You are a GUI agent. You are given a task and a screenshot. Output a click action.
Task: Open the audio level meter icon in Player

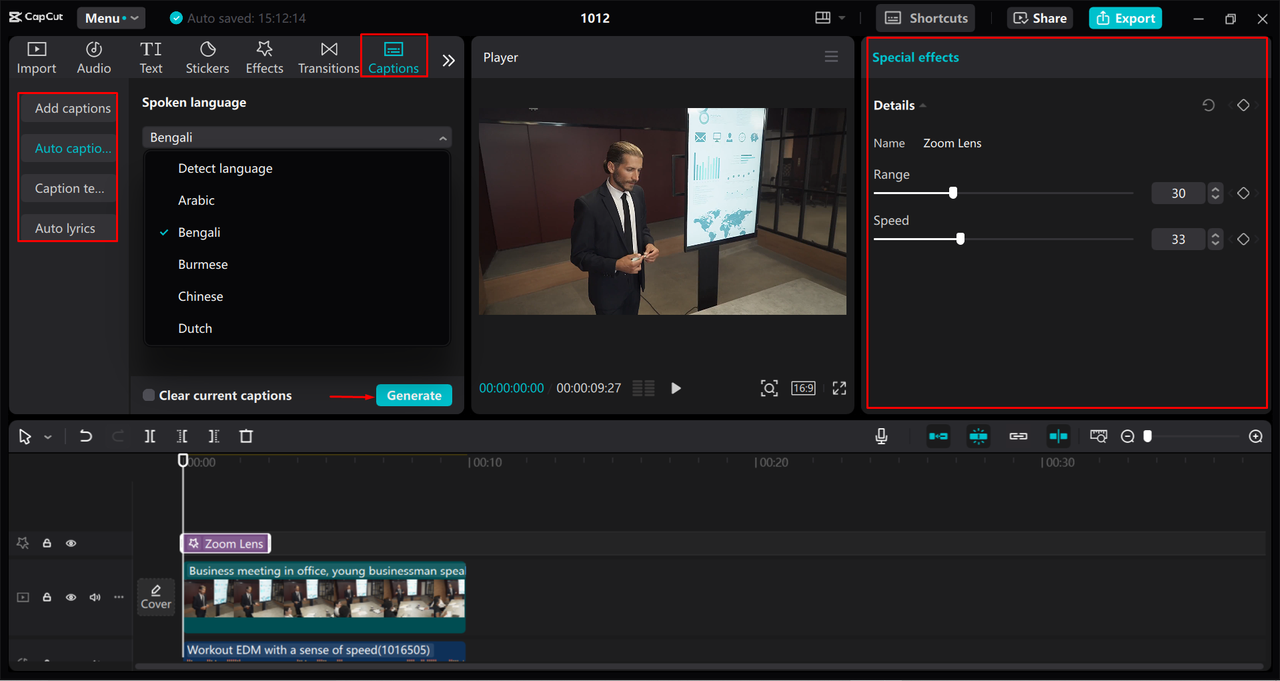(643, 388)
